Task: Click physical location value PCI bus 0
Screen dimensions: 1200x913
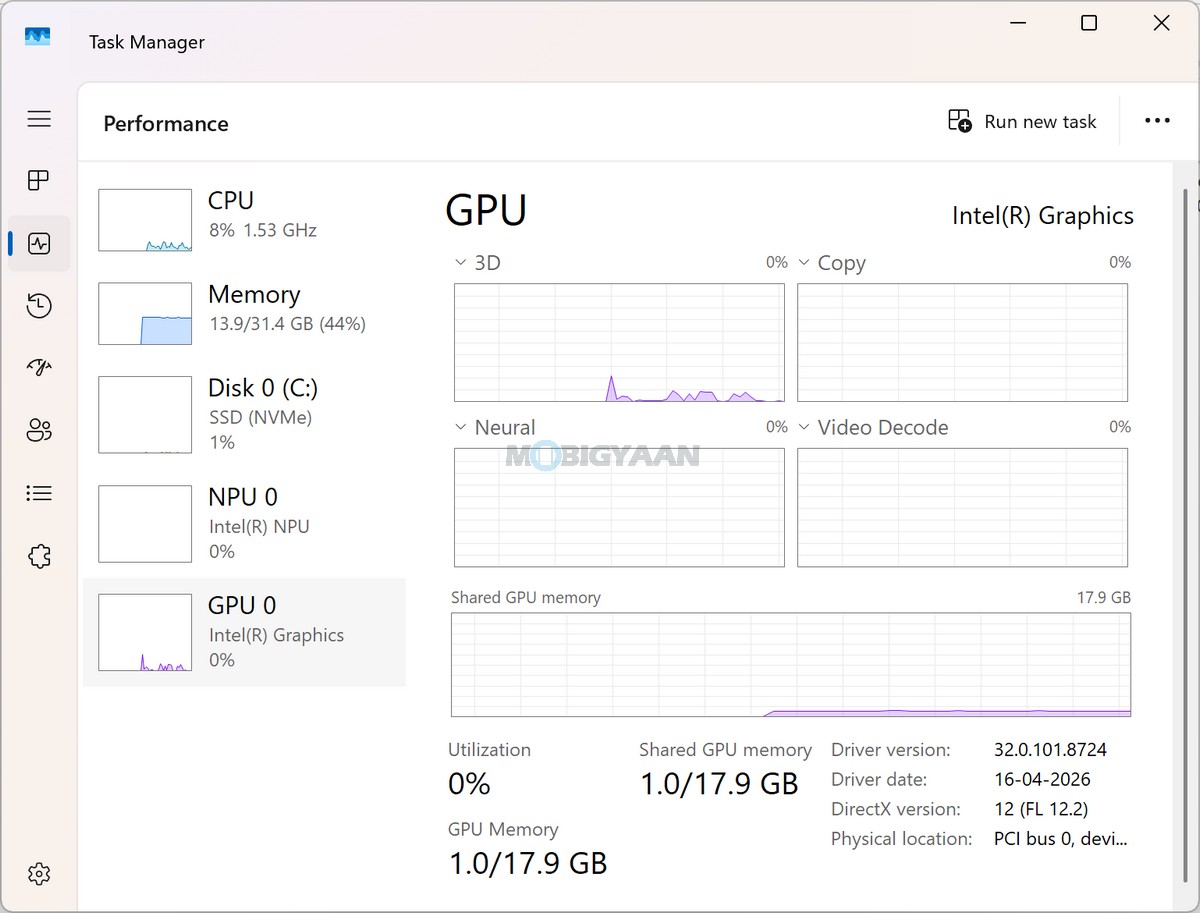Action: [x=1061, y=839]
